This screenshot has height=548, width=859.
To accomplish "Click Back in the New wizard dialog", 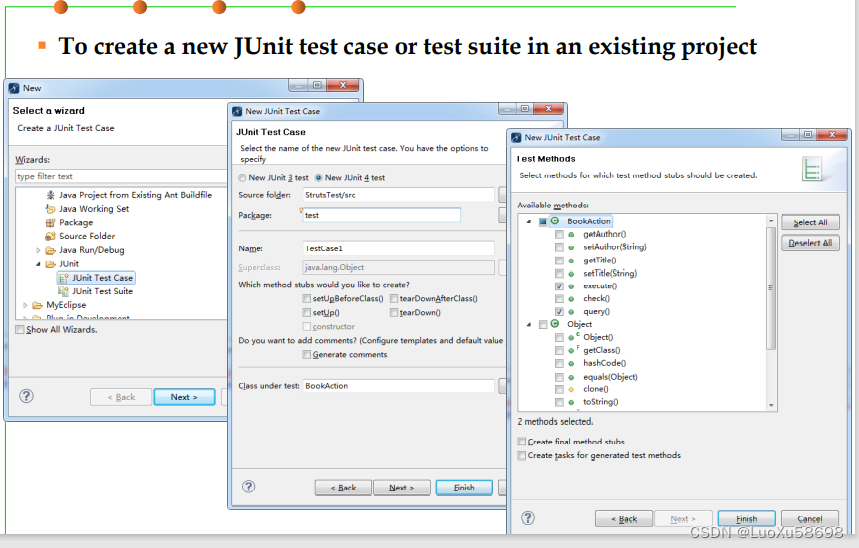I will click(x=121, y=397).
